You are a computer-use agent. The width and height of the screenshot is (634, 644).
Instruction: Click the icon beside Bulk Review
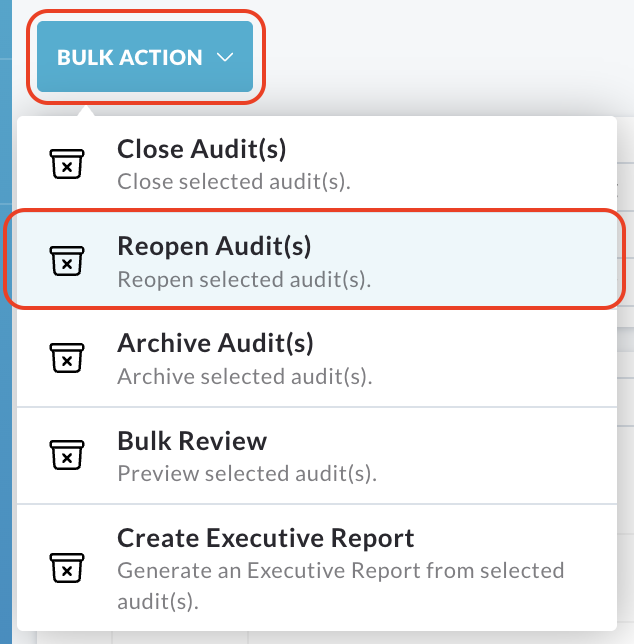click(67, 455)
